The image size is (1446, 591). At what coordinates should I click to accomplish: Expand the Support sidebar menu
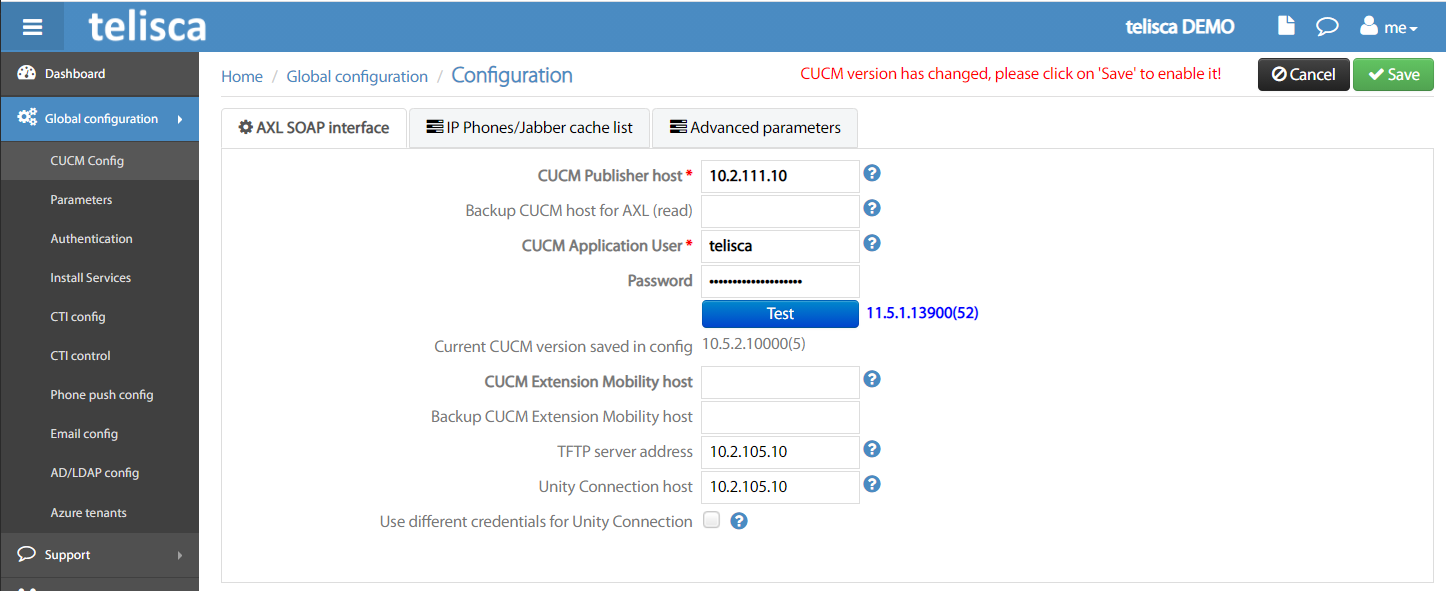(x=99, y=555)
